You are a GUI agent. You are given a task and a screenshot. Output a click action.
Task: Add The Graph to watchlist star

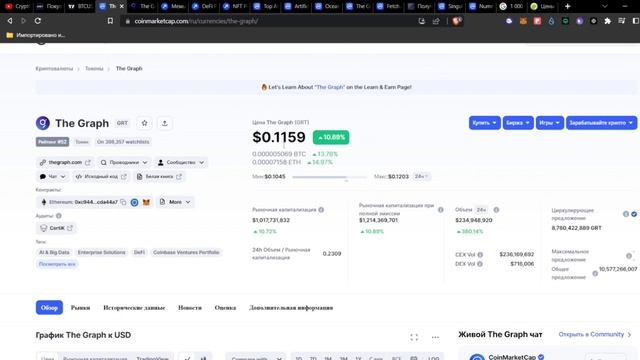pyautogui.click(x=144, y=123)
